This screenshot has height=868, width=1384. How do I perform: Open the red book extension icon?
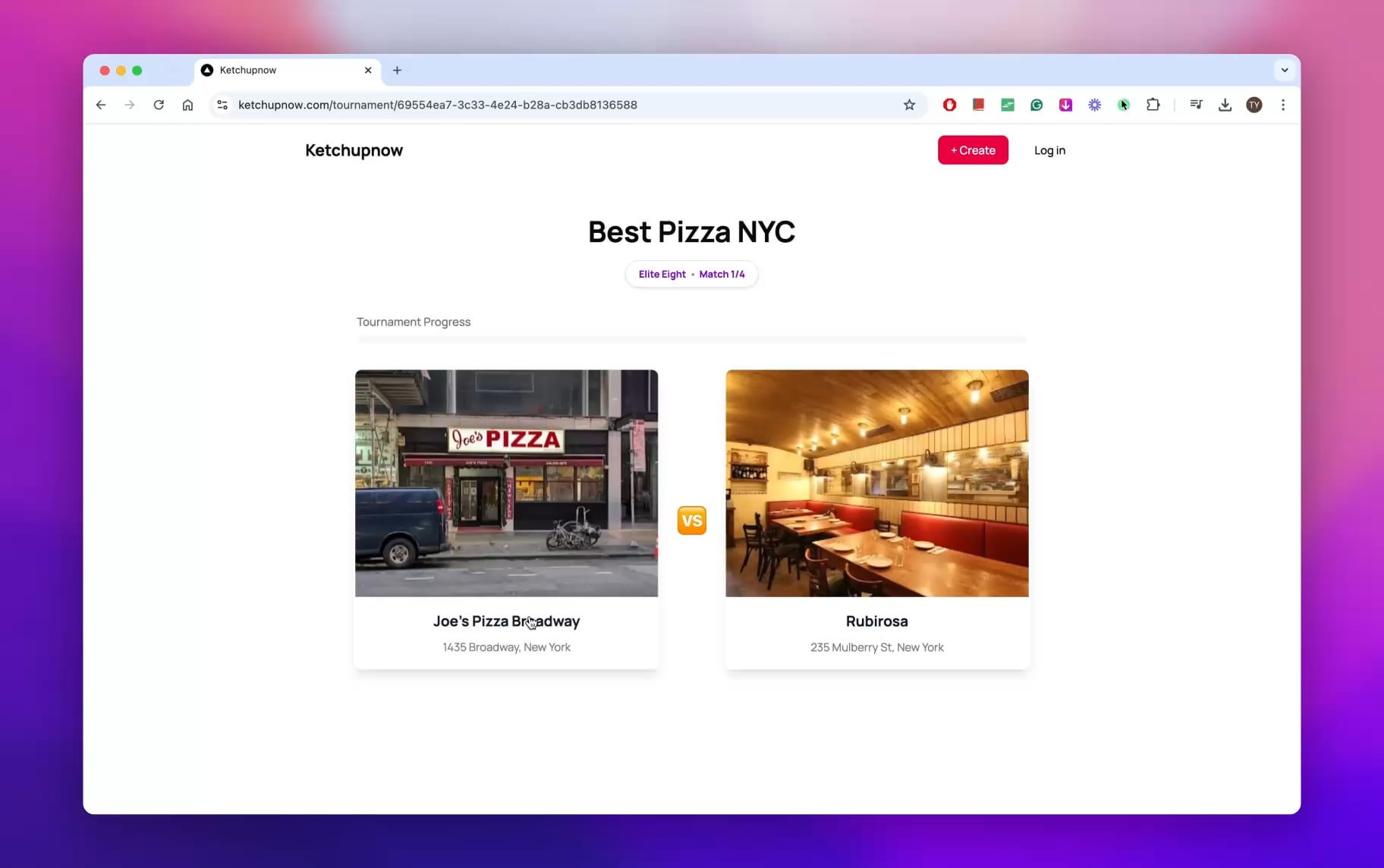(x=978, y=105)
